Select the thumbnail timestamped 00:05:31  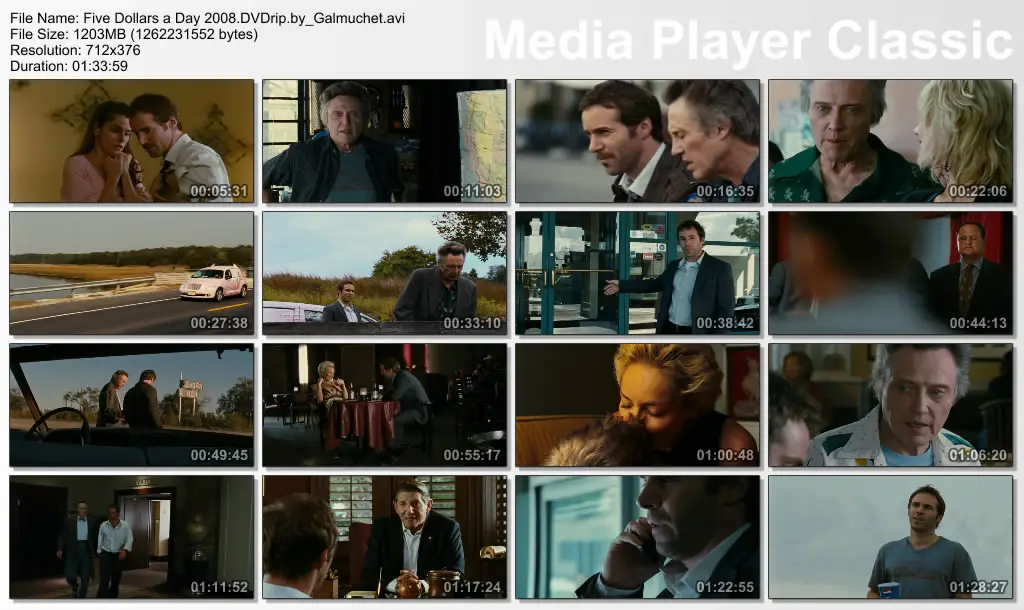click(x=132, y=141)
